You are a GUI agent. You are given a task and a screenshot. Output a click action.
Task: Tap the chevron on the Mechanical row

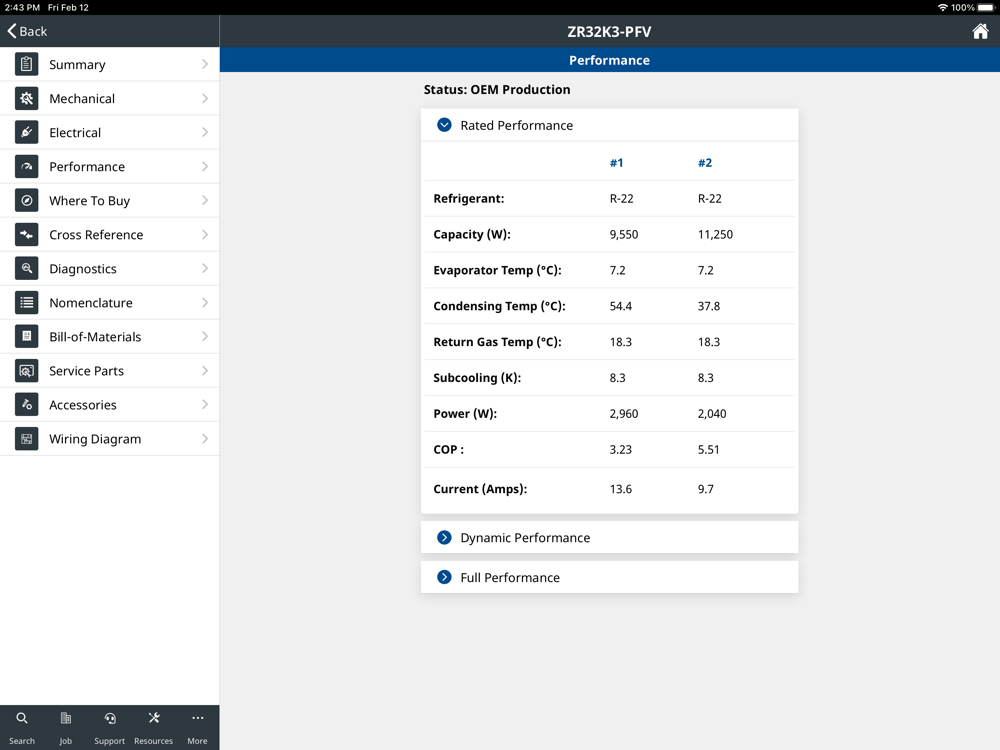pyautogui.click(x=205, y=98)
